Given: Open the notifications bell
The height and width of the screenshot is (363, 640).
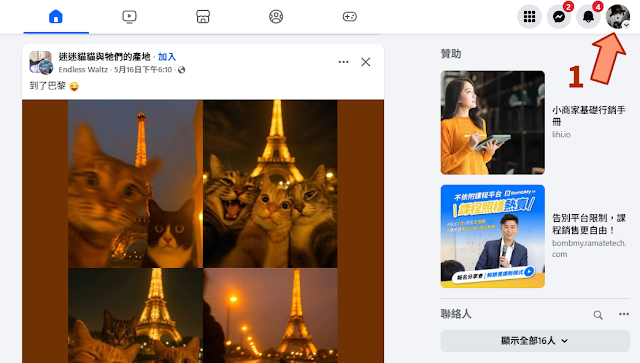Looking at the screenshot, I should point(588,17).
